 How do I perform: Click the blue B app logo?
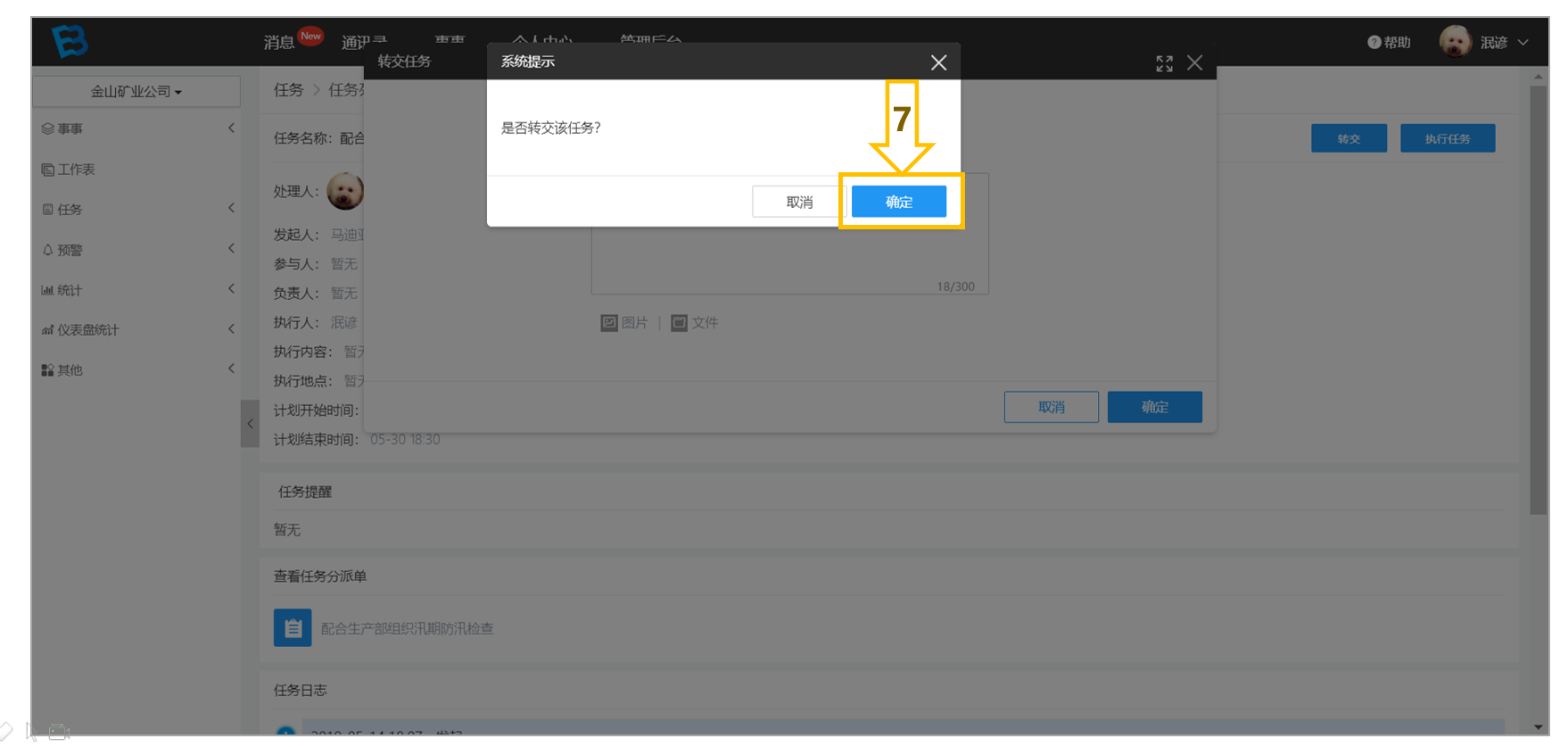70,41
